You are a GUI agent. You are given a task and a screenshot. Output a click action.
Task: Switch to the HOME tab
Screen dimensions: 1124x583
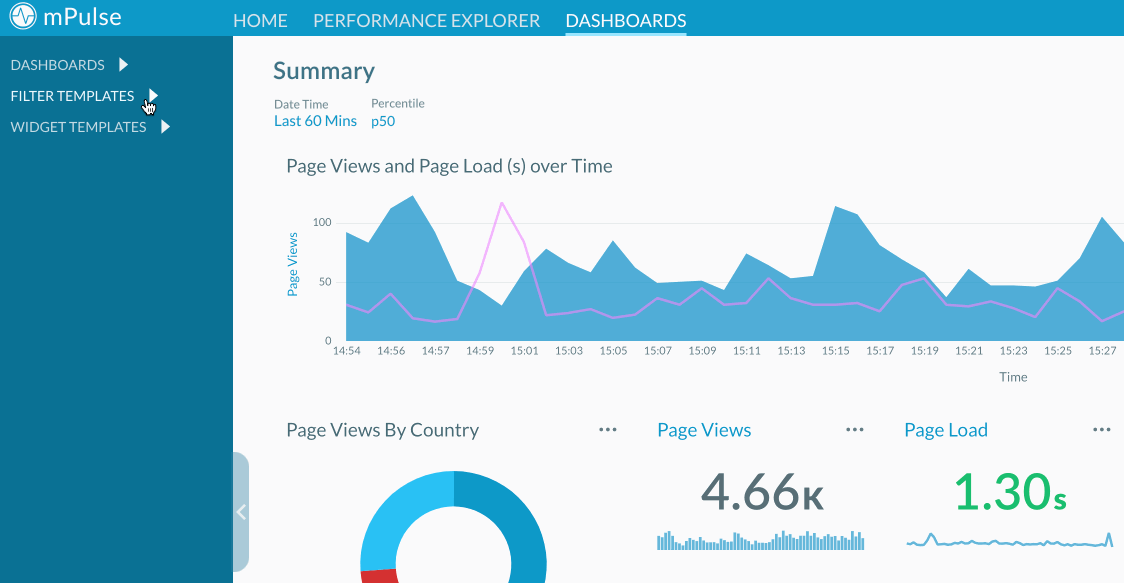tap(260, 20)
